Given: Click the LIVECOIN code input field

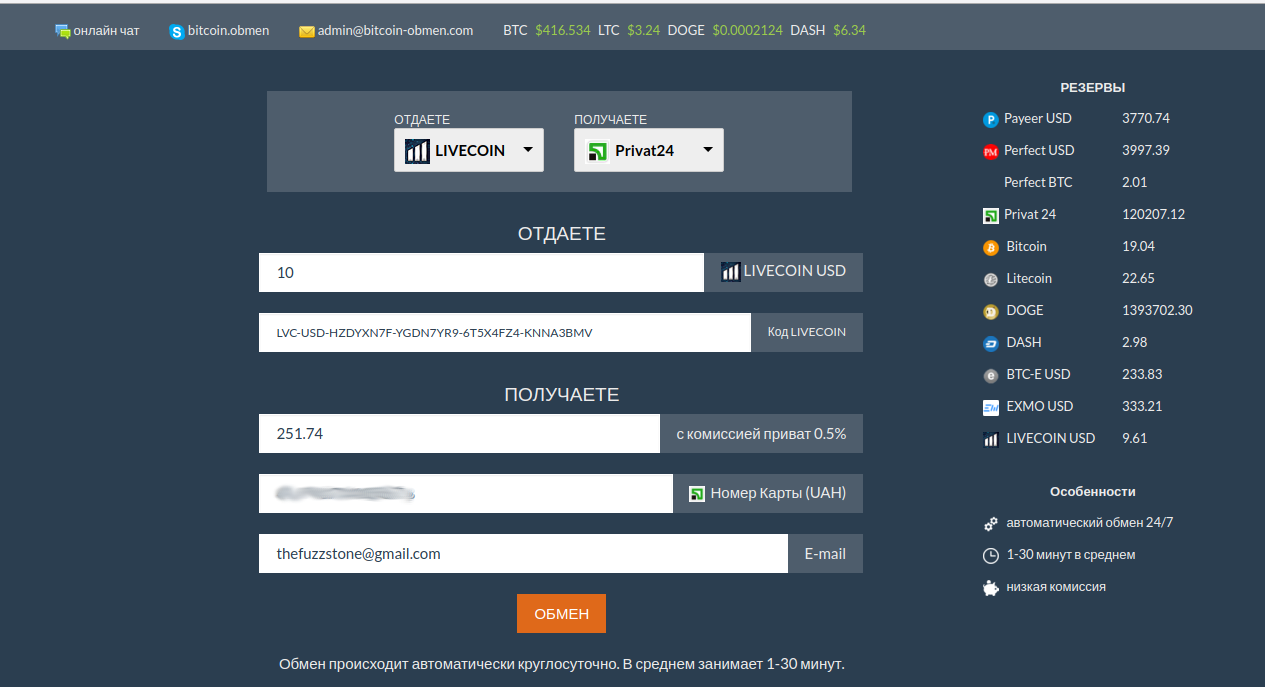Looking at the screenshot, I should click(x=505, y=333).
